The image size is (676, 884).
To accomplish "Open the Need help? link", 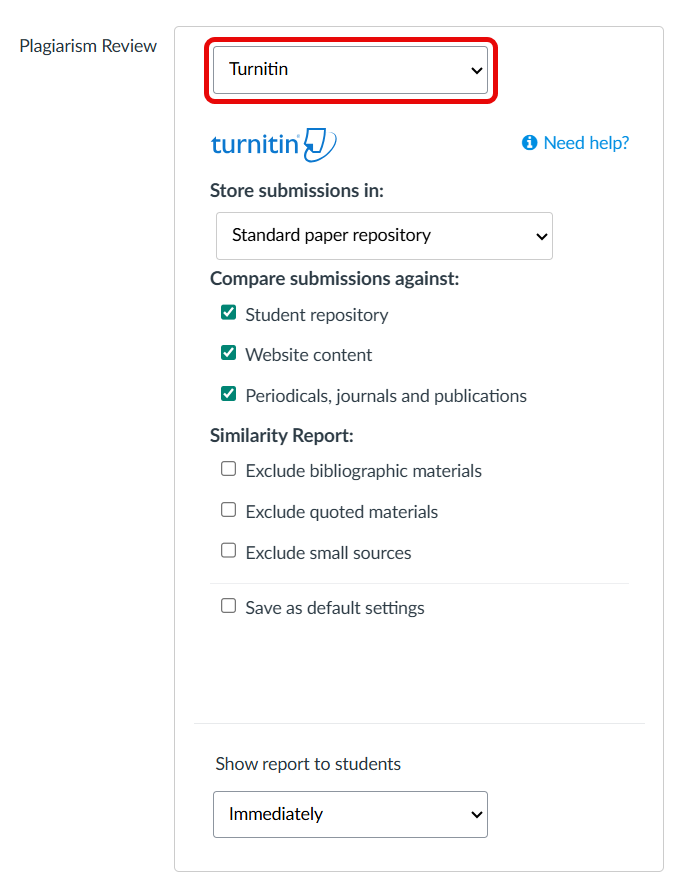I will [586, 143].
